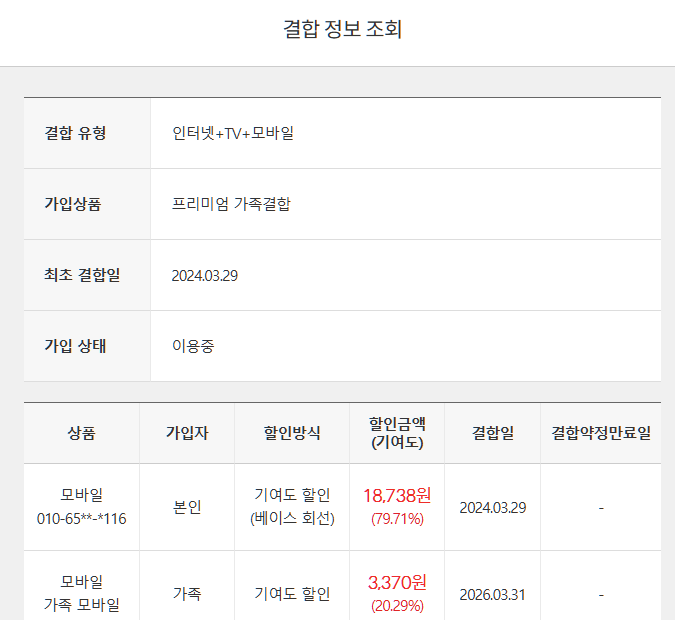Screen dimensions: 675x620
Task: Click the 결합일 column header
Action: coord(493,433)
